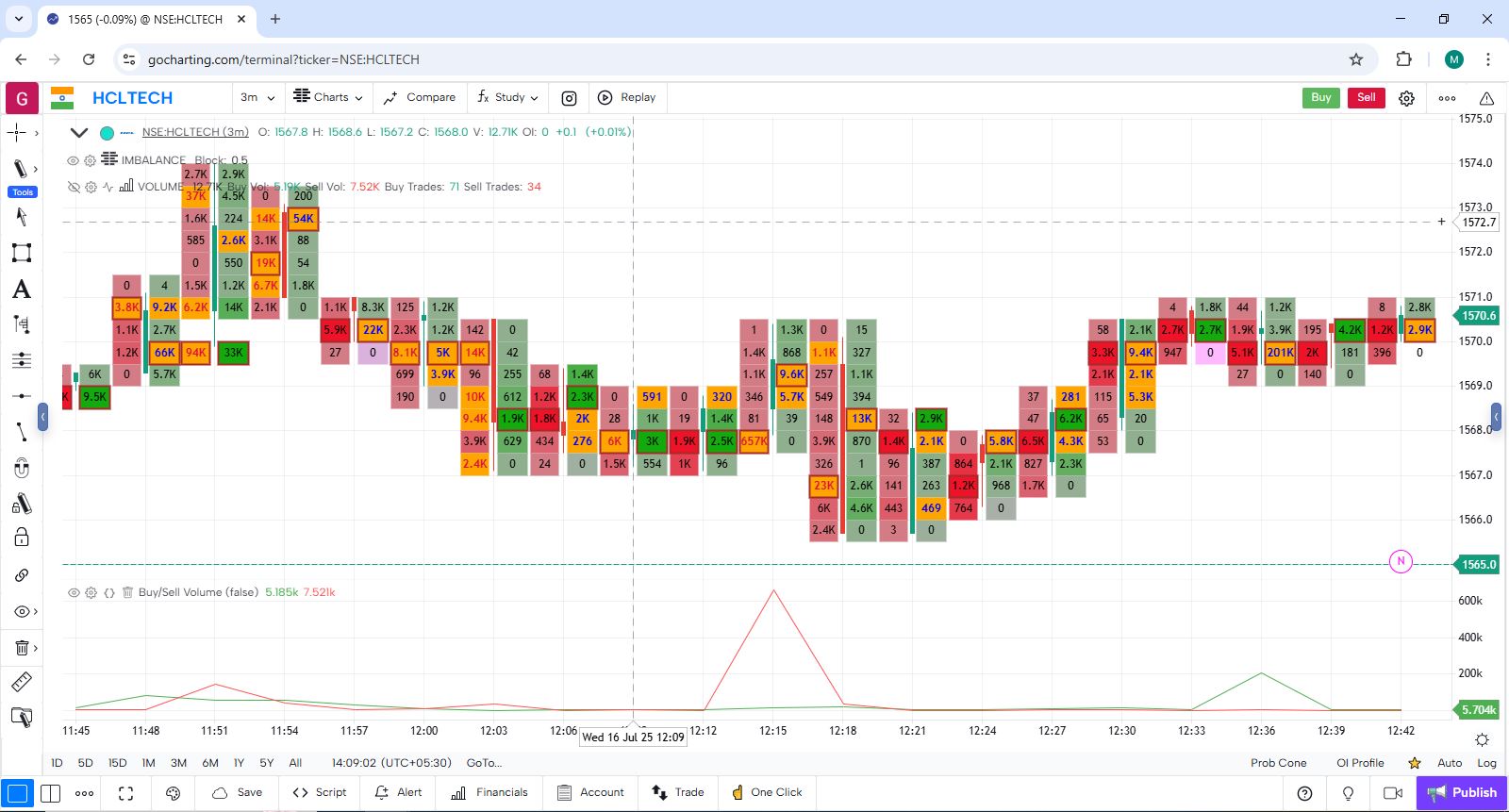Click the teal symbol color circle

107,133
